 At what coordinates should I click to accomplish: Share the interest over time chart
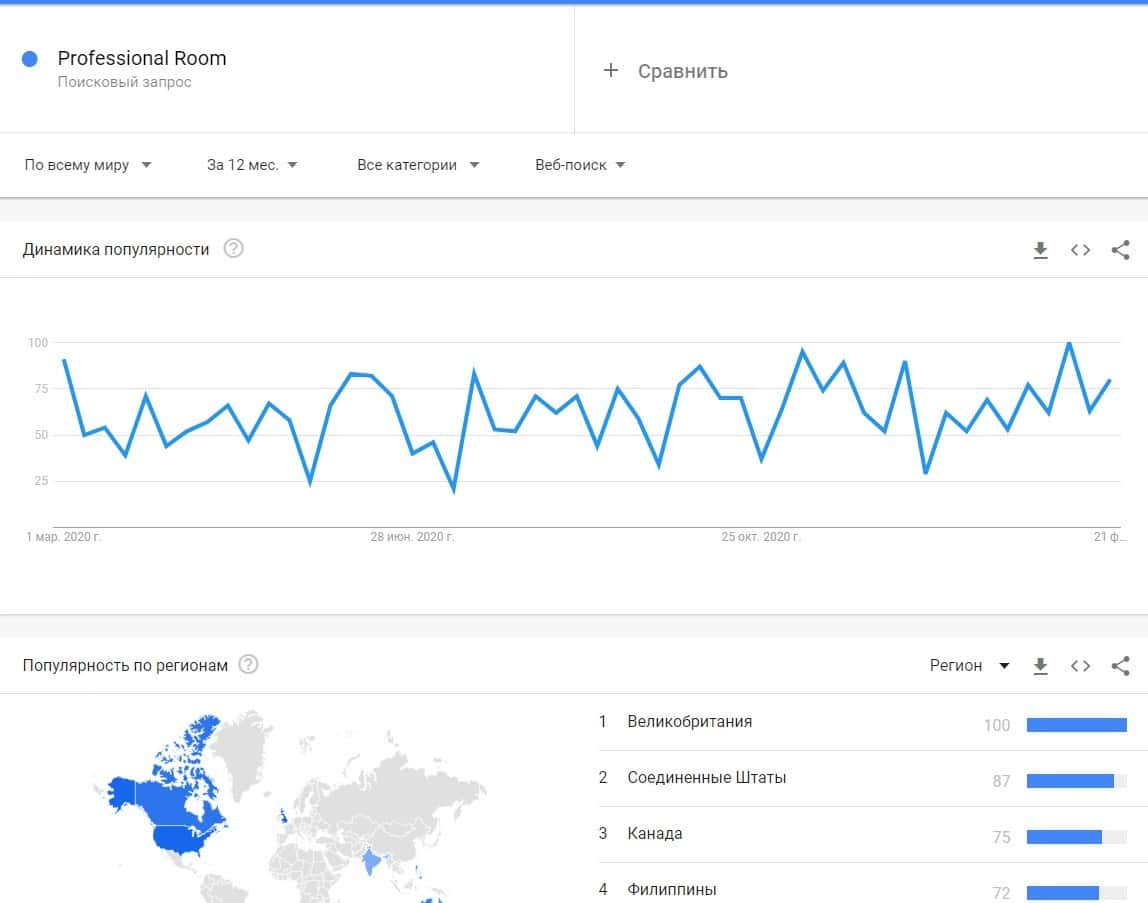point(1120,250)
